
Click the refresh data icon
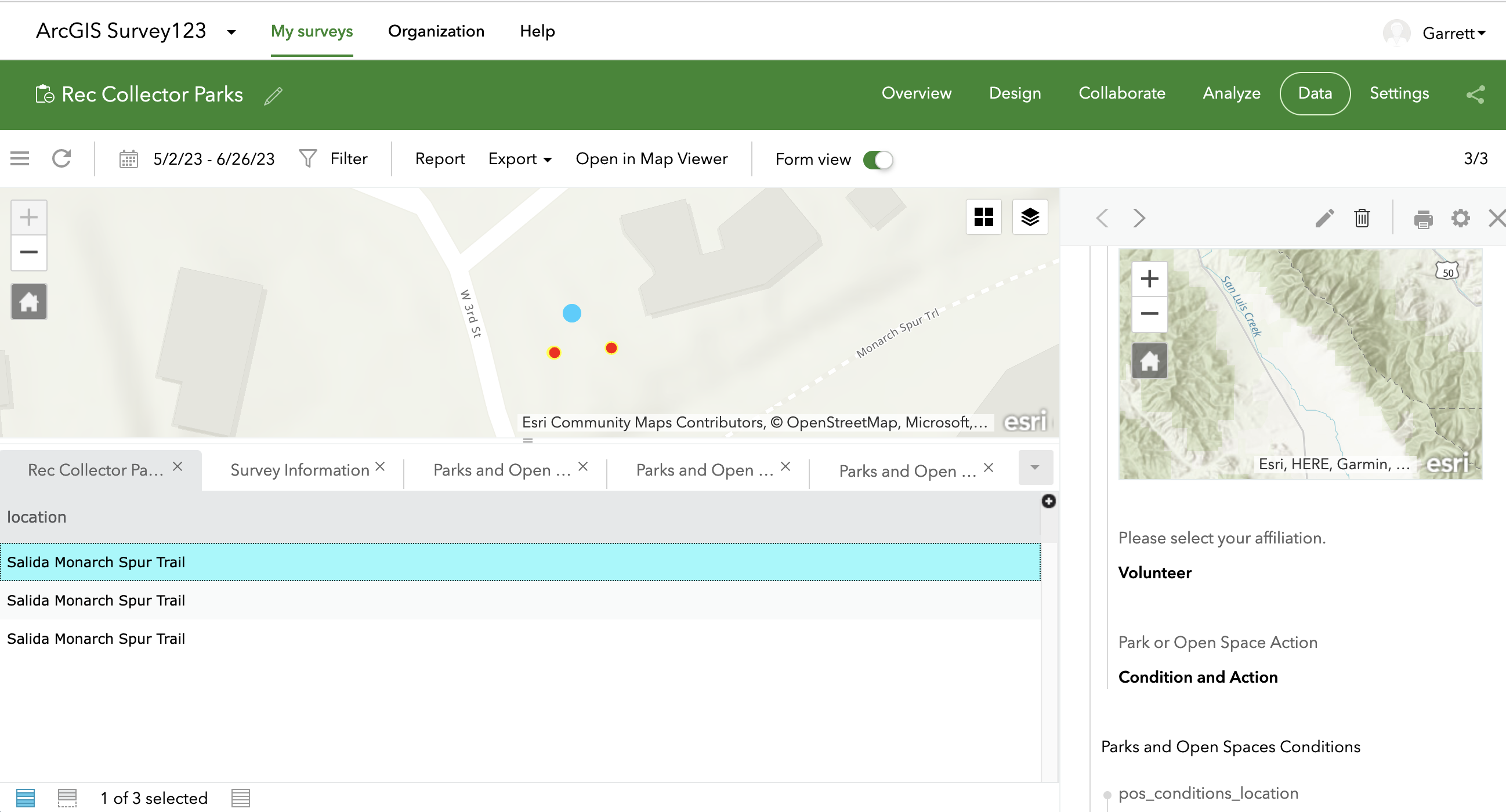(x=61, y=158)
